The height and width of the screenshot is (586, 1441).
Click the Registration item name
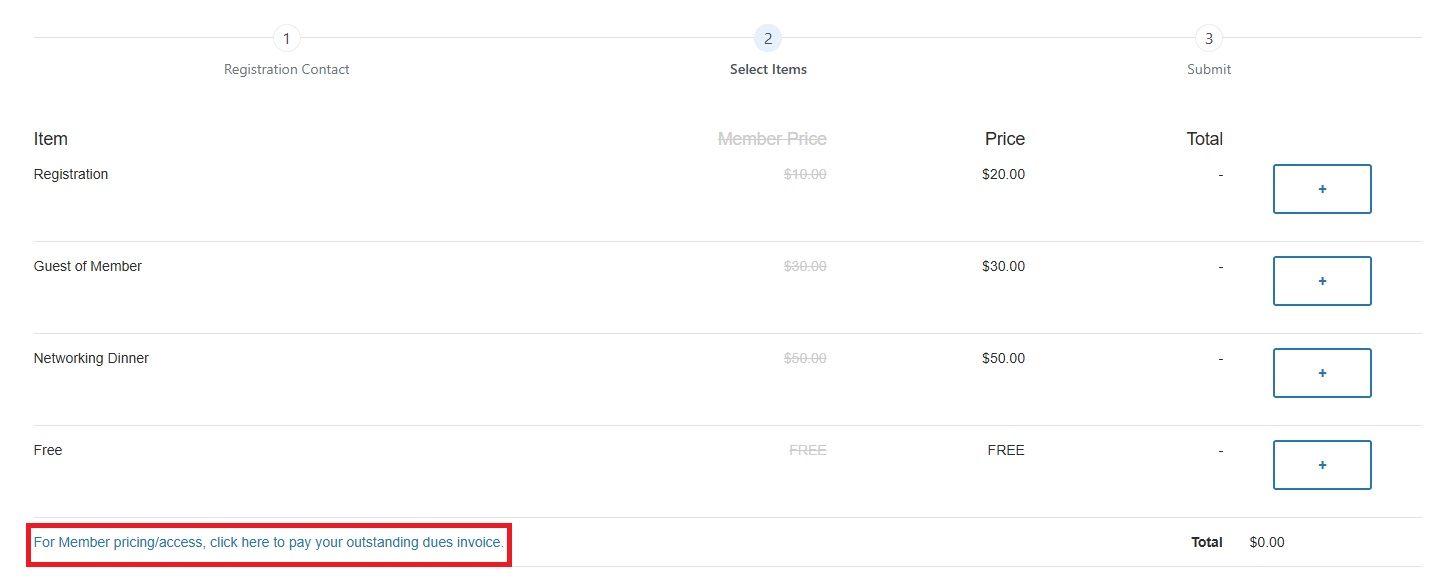click(71, 174)
